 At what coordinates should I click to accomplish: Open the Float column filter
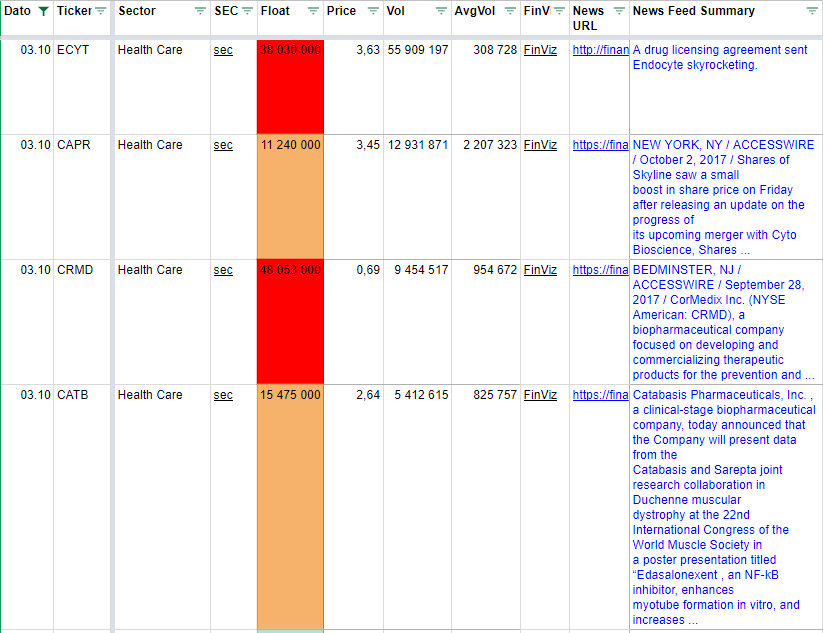coord(313,11)
